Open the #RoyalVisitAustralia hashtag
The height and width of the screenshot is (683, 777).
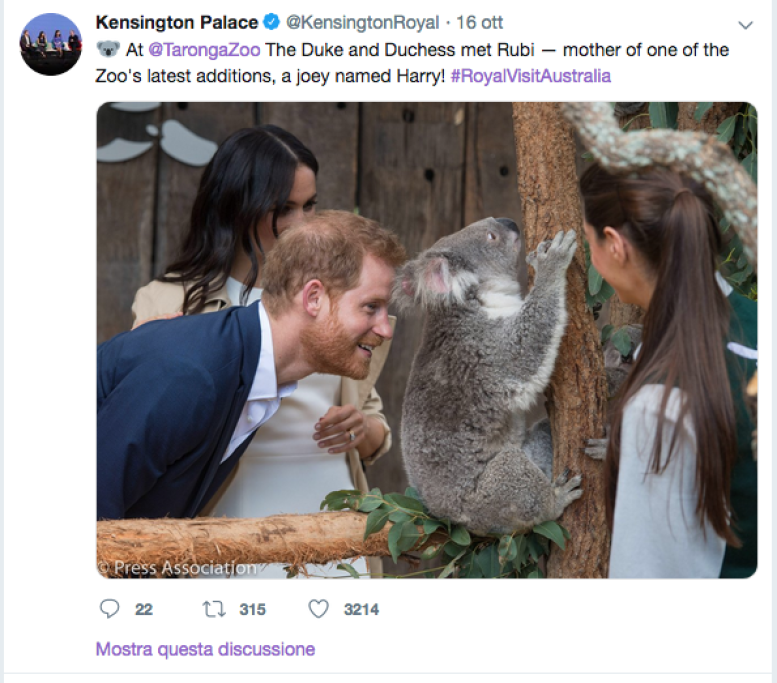click(530, 75)
